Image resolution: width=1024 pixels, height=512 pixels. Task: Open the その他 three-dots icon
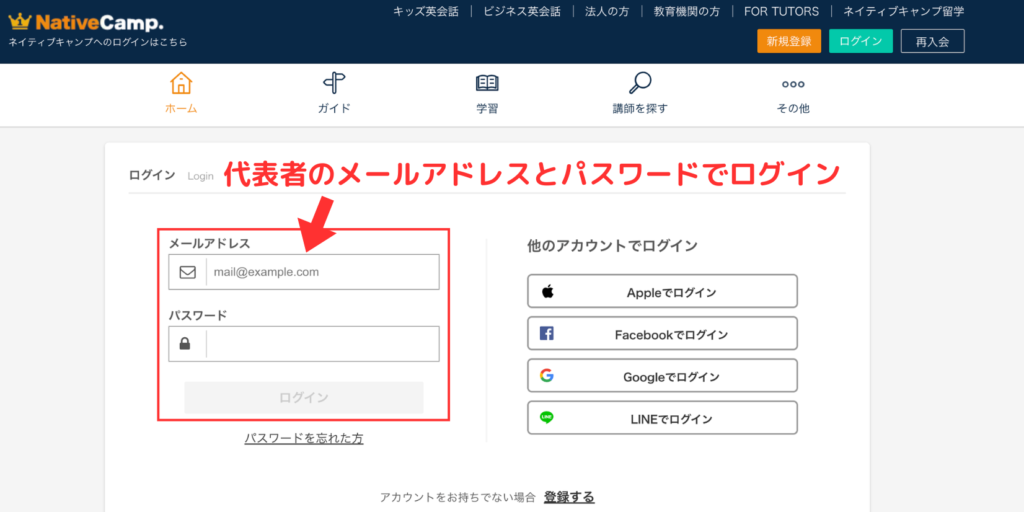pos(793,84)
